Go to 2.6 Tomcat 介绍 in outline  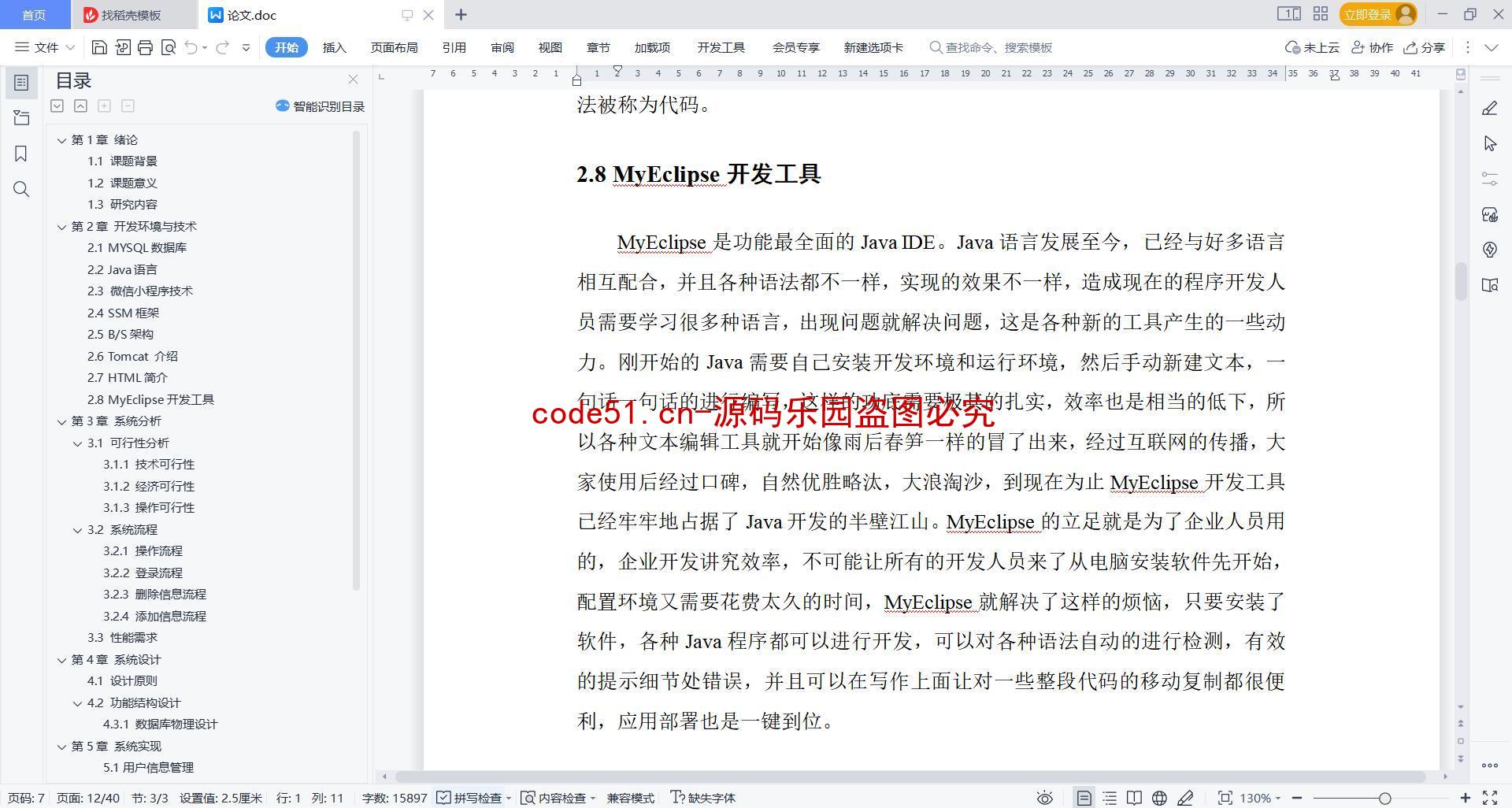(x=132, y=356)
